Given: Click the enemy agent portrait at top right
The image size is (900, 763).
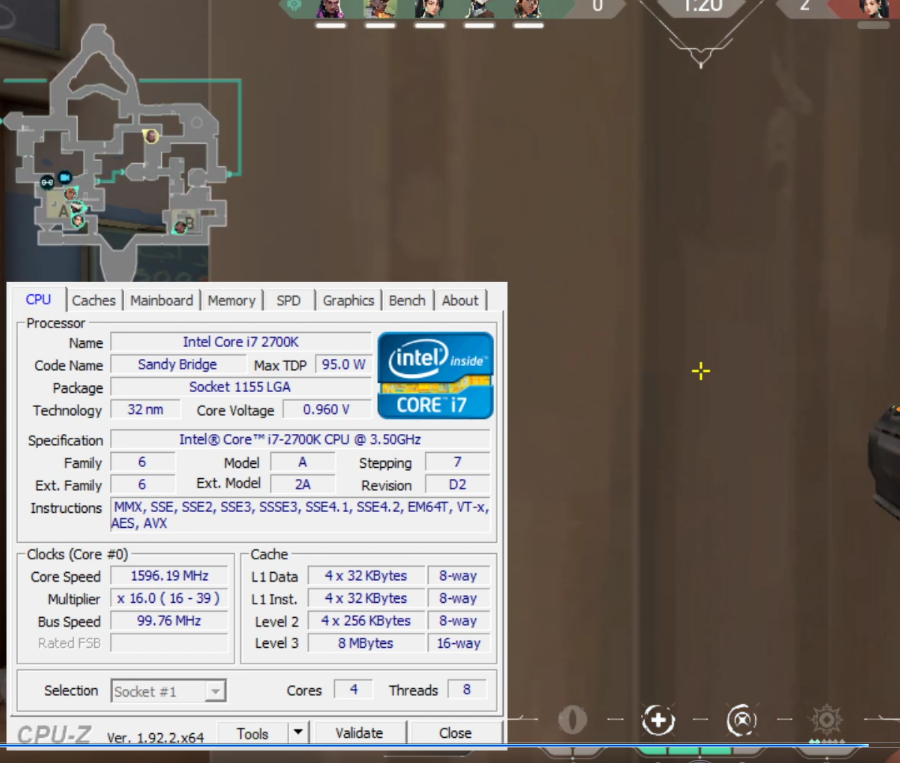Looking at the screenshot, I should pos(874,9).
